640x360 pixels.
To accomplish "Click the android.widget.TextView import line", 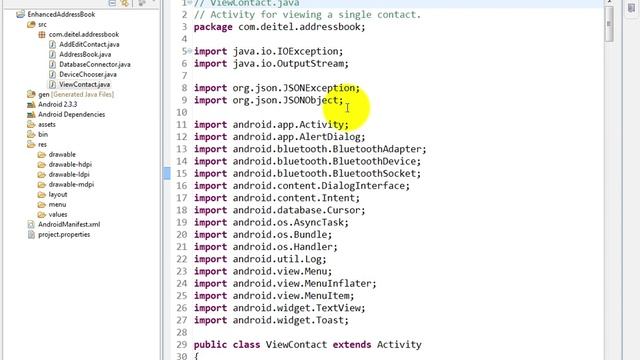I will click(279, 308).
